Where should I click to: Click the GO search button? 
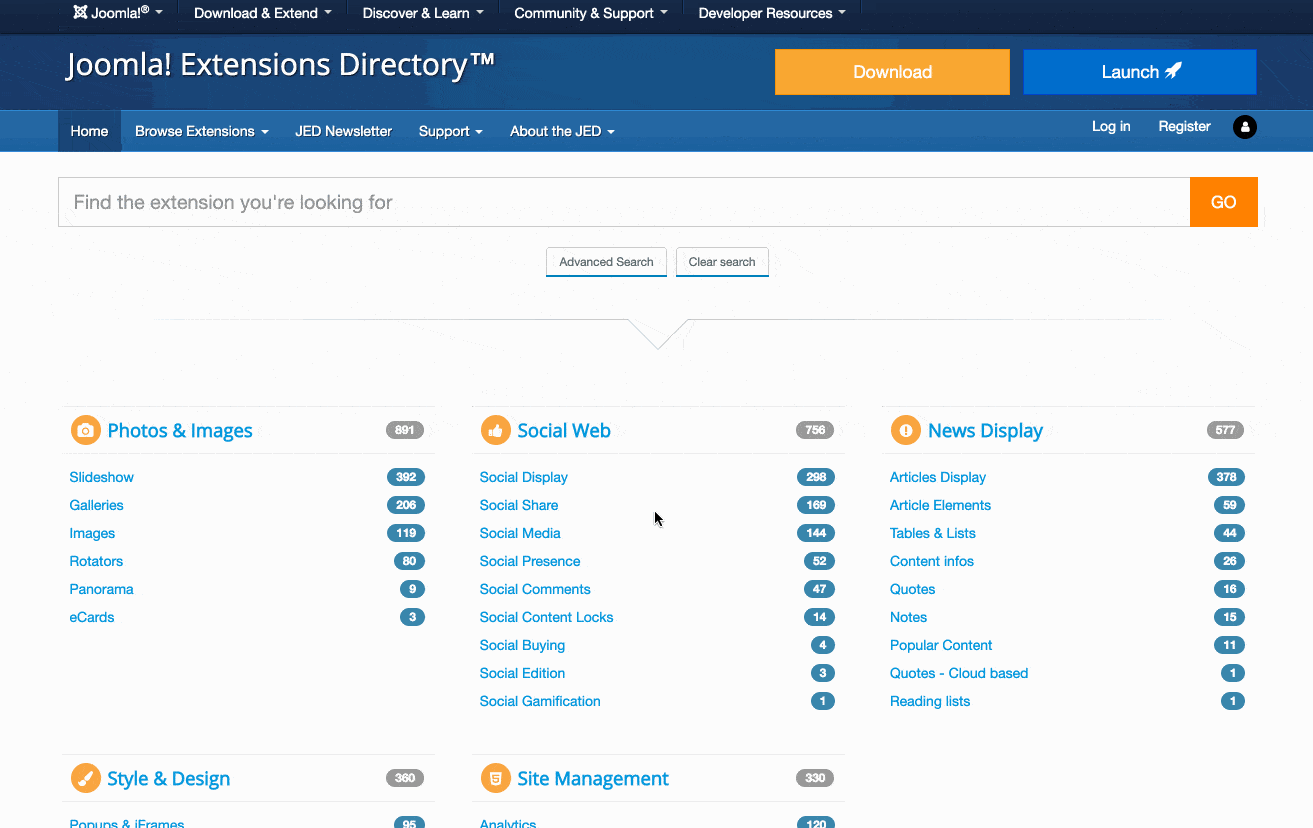click(x=1224, y=202)
